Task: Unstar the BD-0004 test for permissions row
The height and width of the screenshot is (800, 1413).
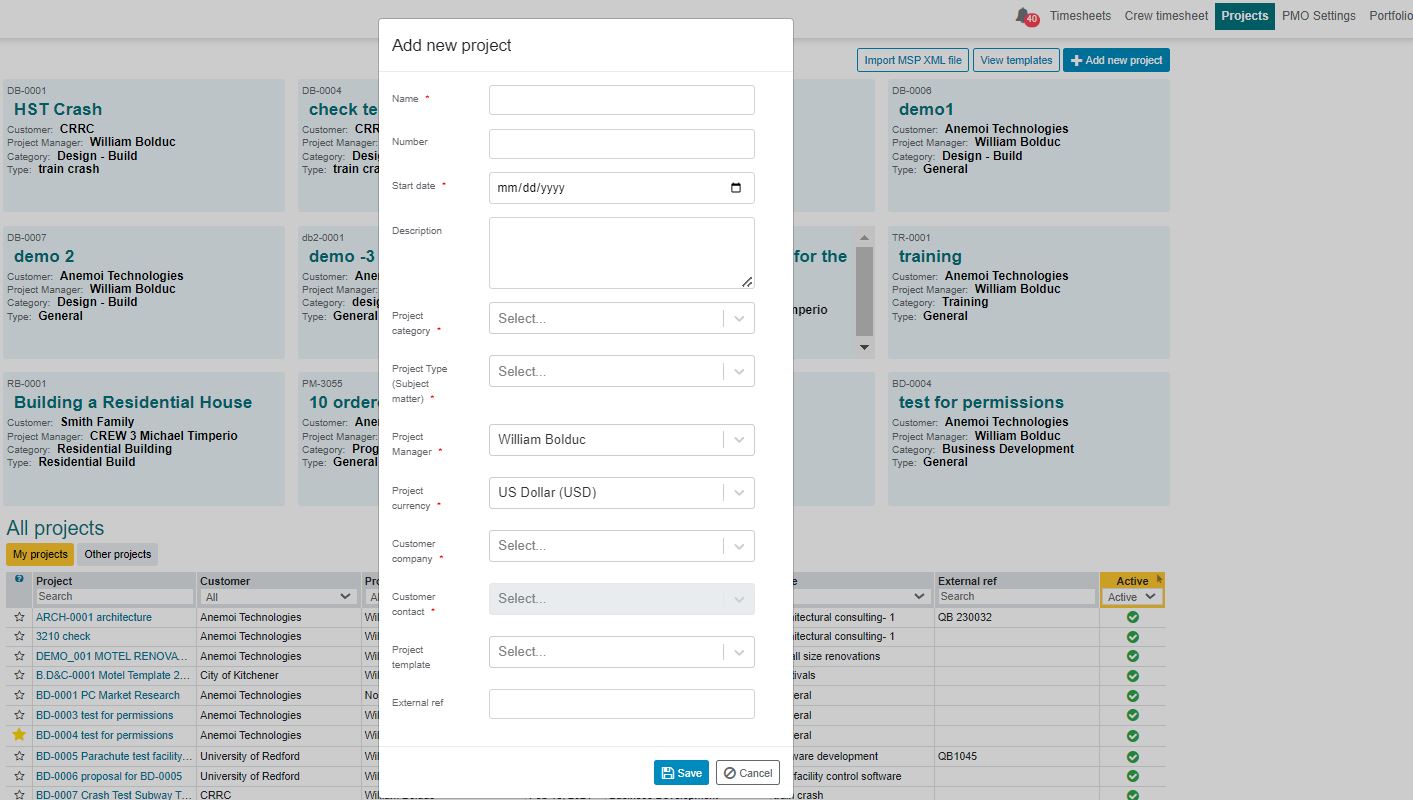Action: [x=19, y=735]
